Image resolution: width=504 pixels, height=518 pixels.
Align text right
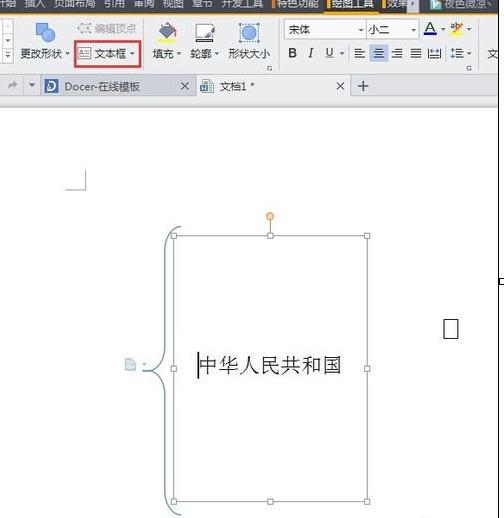click(397, 53)
